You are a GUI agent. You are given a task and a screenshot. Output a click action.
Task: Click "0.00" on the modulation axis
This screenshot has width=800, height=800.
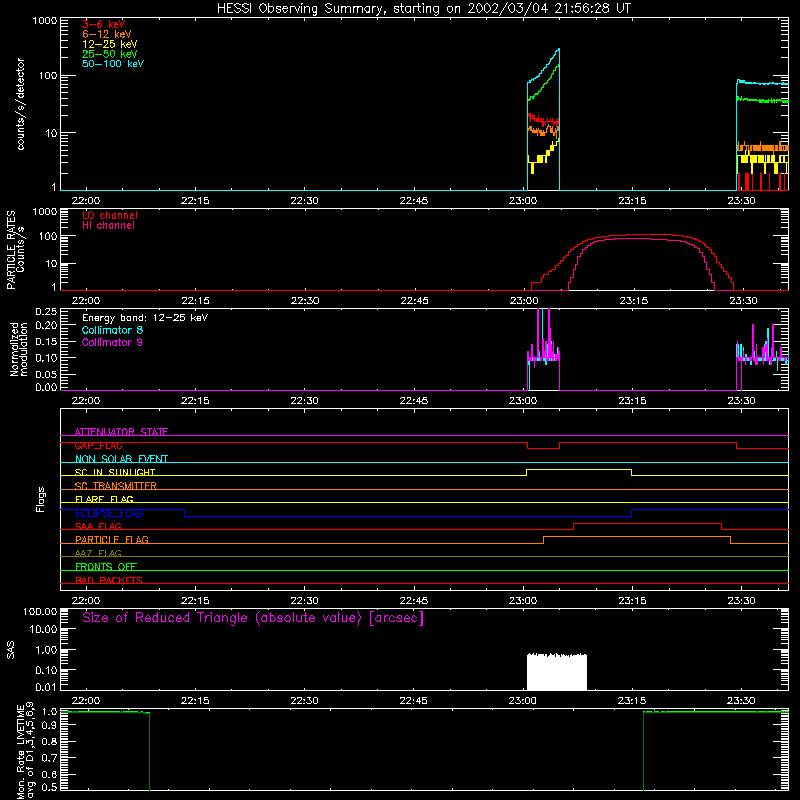(46, 387)
